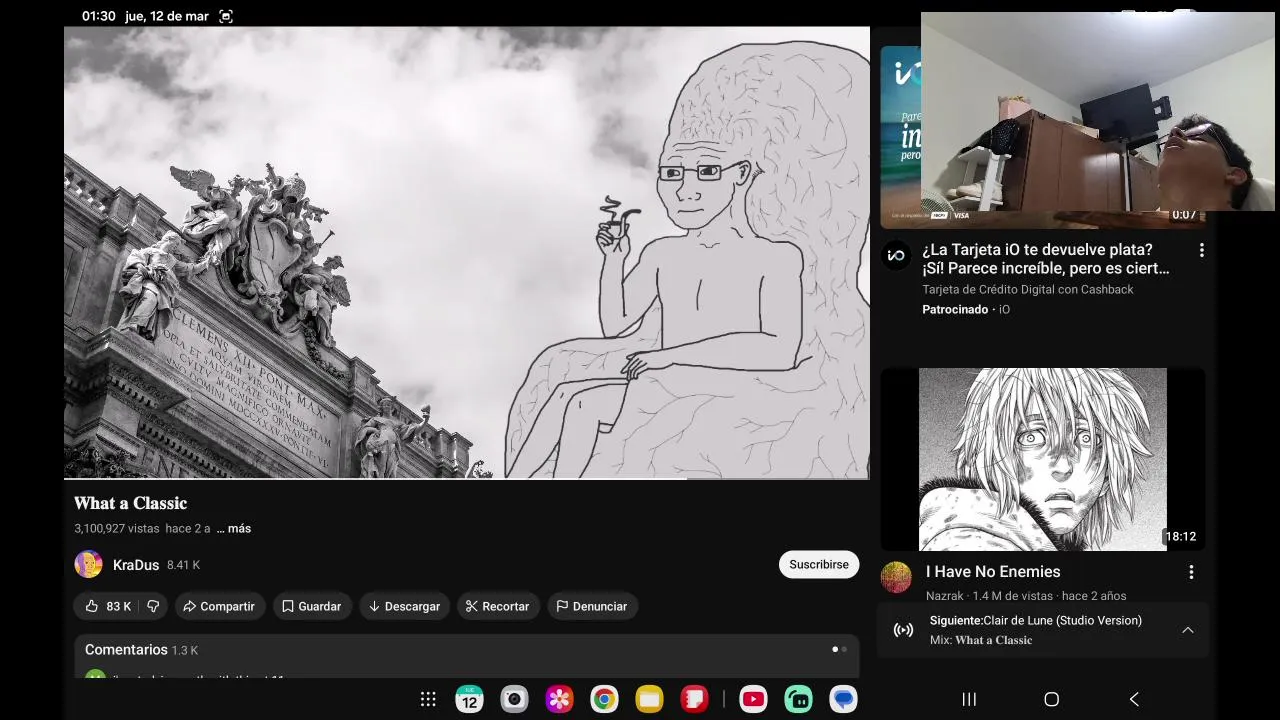Subscribe to KraDus with Suscribirse
The width and height of the screenshot is (1280, 720).
819,564
